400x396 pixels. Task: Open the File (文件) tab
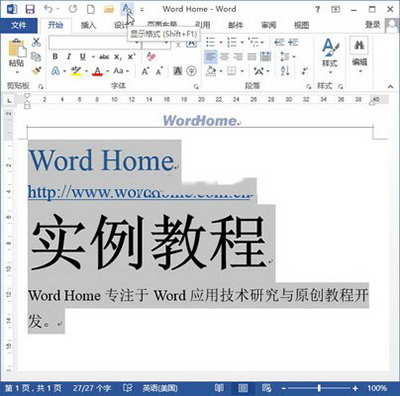pyautogui.click(x=19, y=25)
